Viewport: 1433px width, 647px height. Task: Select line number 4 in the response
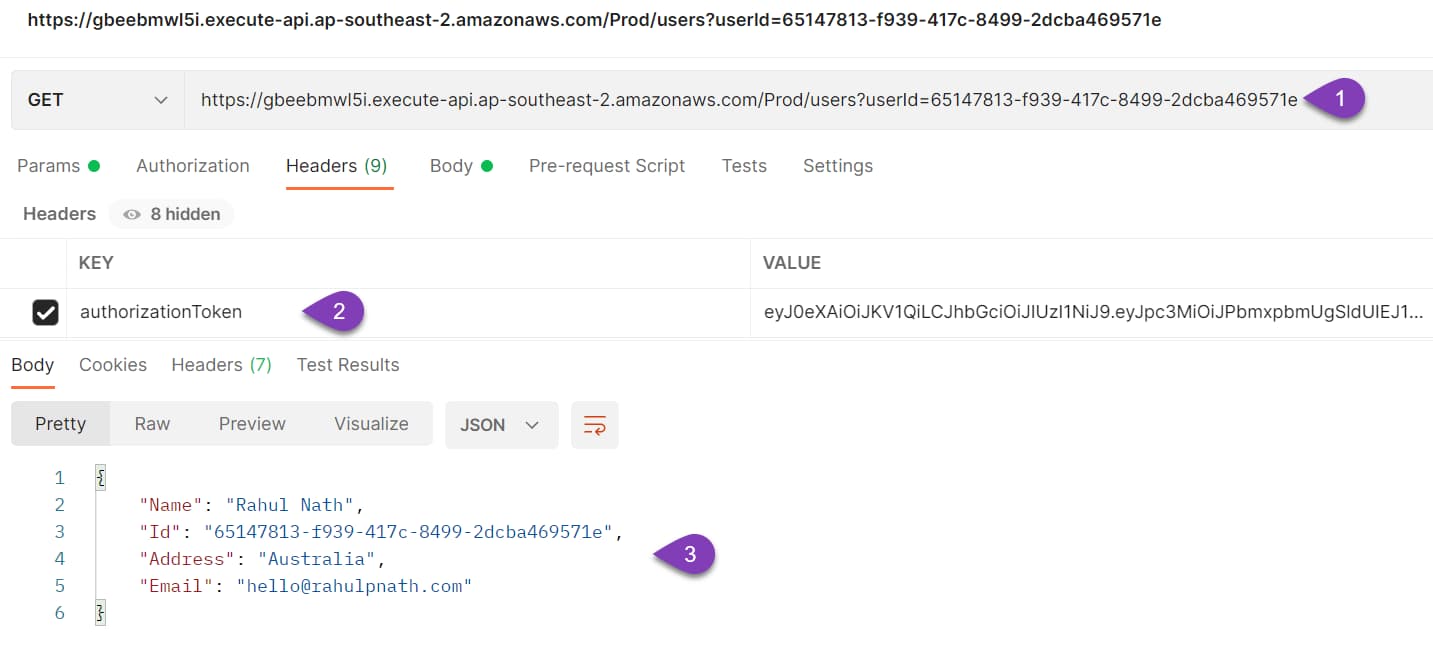click(x=59, y=558)
